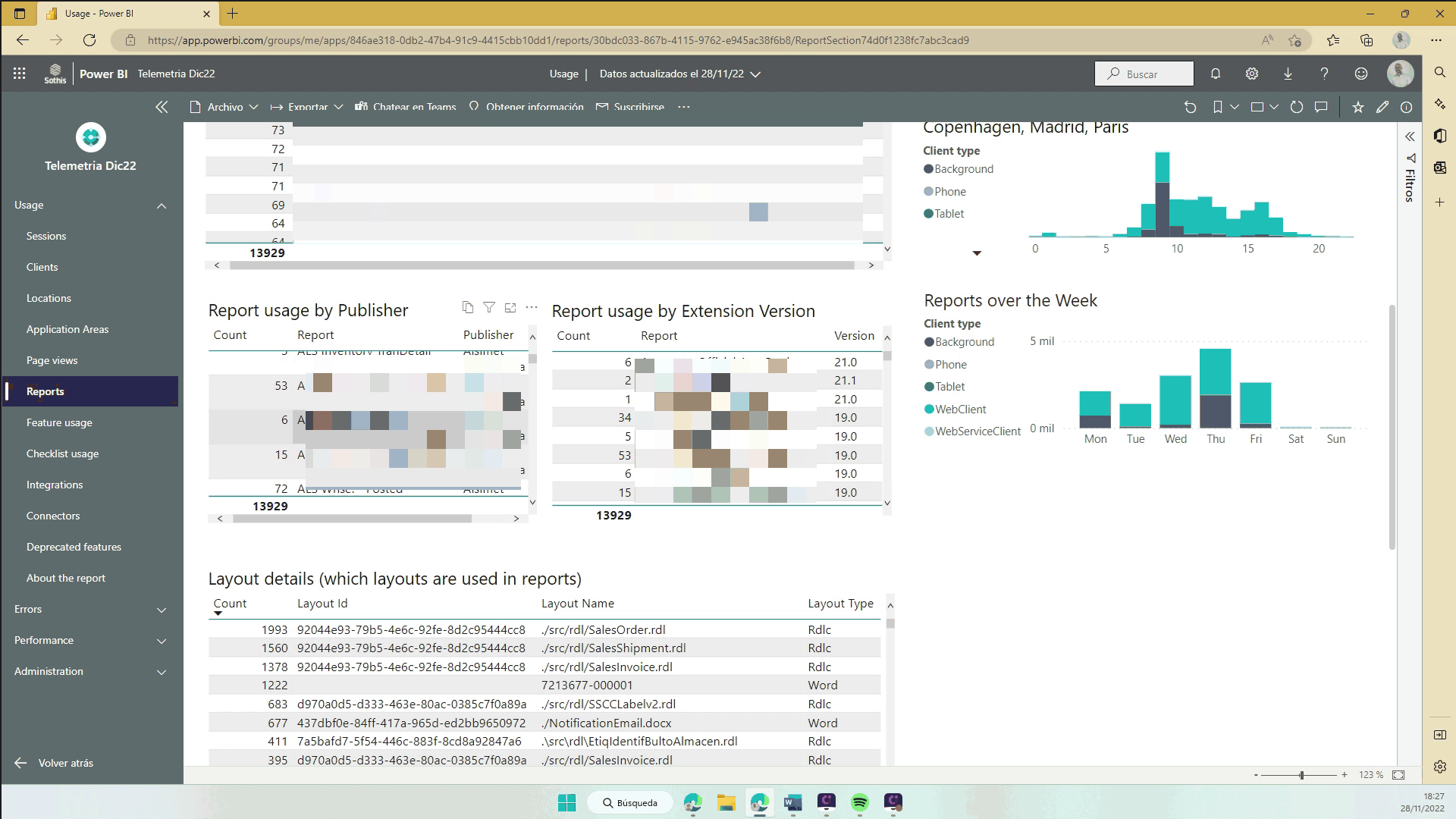Click the refresh visuals icon
This screenshot has width=1456, height=819.
click(x=1297, y=107)
